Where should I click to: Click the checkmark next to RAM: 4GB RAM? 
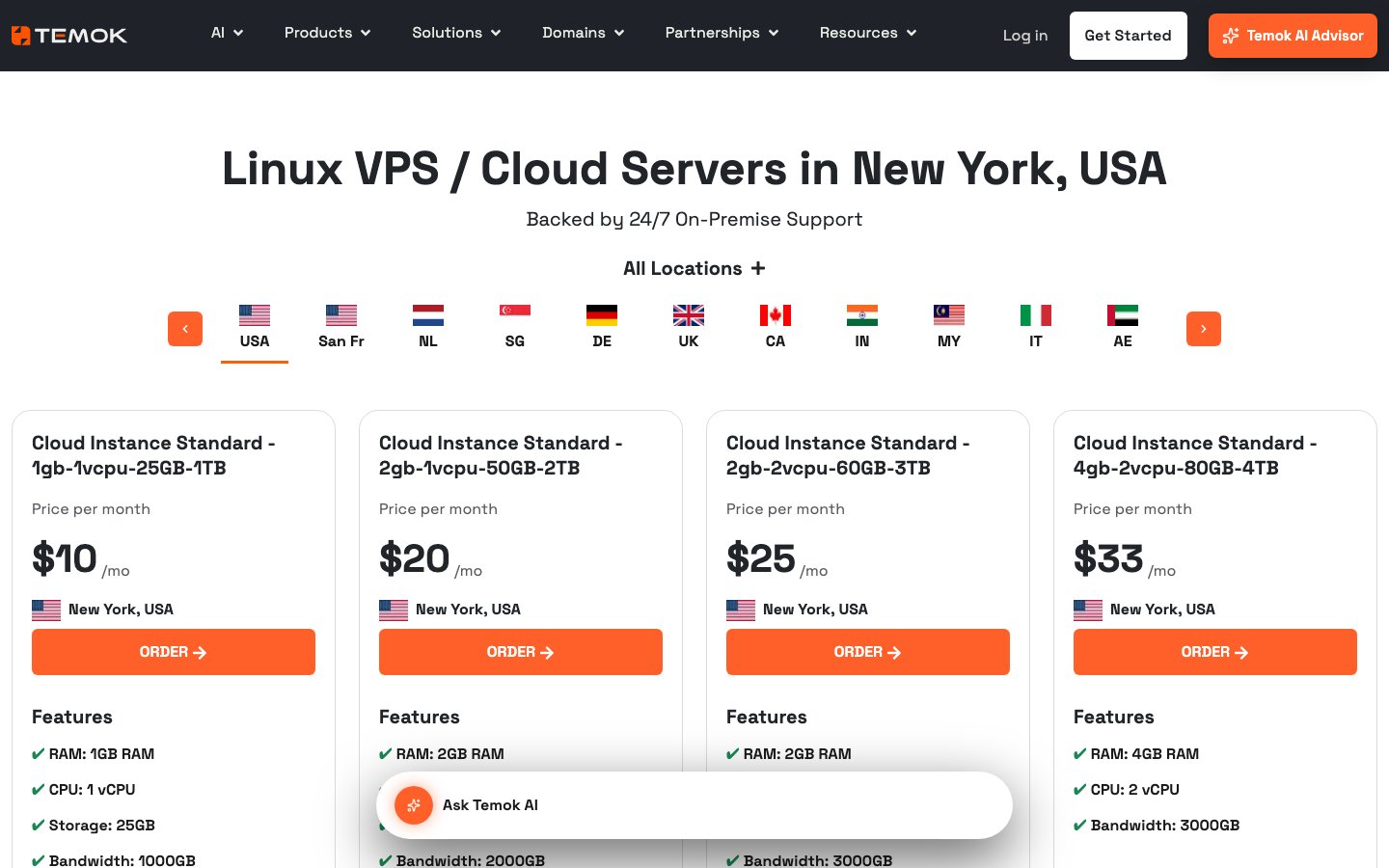coord(1080,754)
